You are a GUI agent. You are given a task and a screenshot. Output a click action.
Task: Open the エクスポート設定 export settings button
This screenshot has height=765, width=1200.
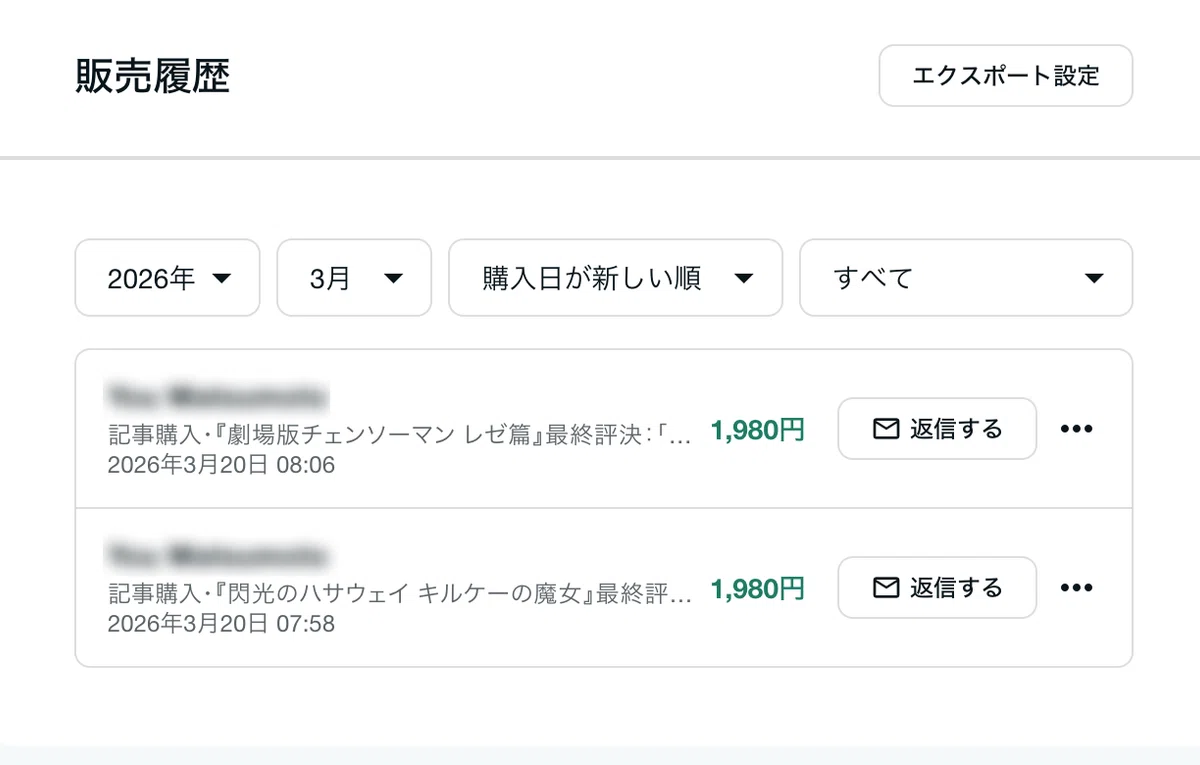tap(1005, 75)
